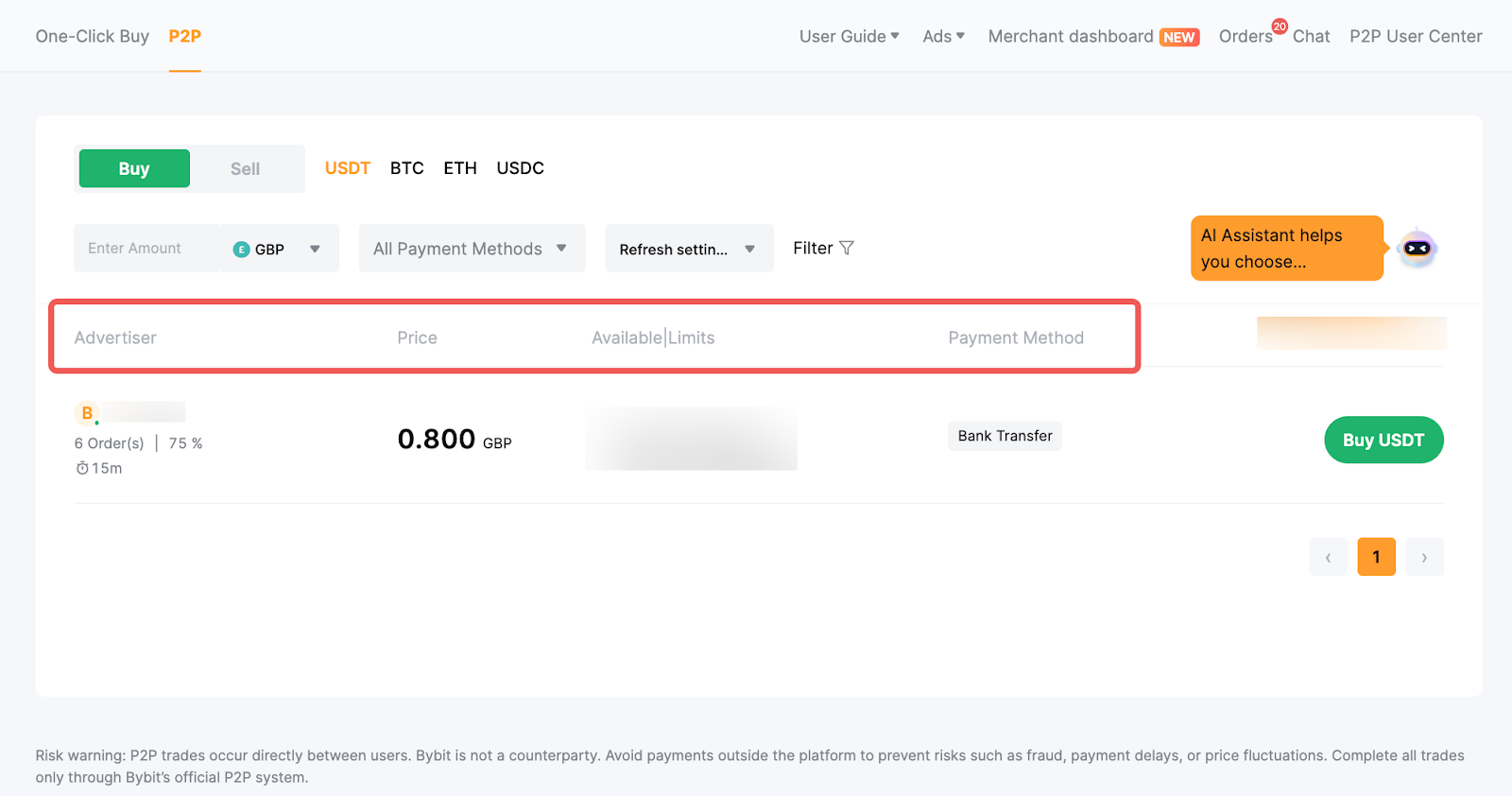Open Merchant dashboard link
This screenshot has height=796, width=1512.
(1071, 36)
